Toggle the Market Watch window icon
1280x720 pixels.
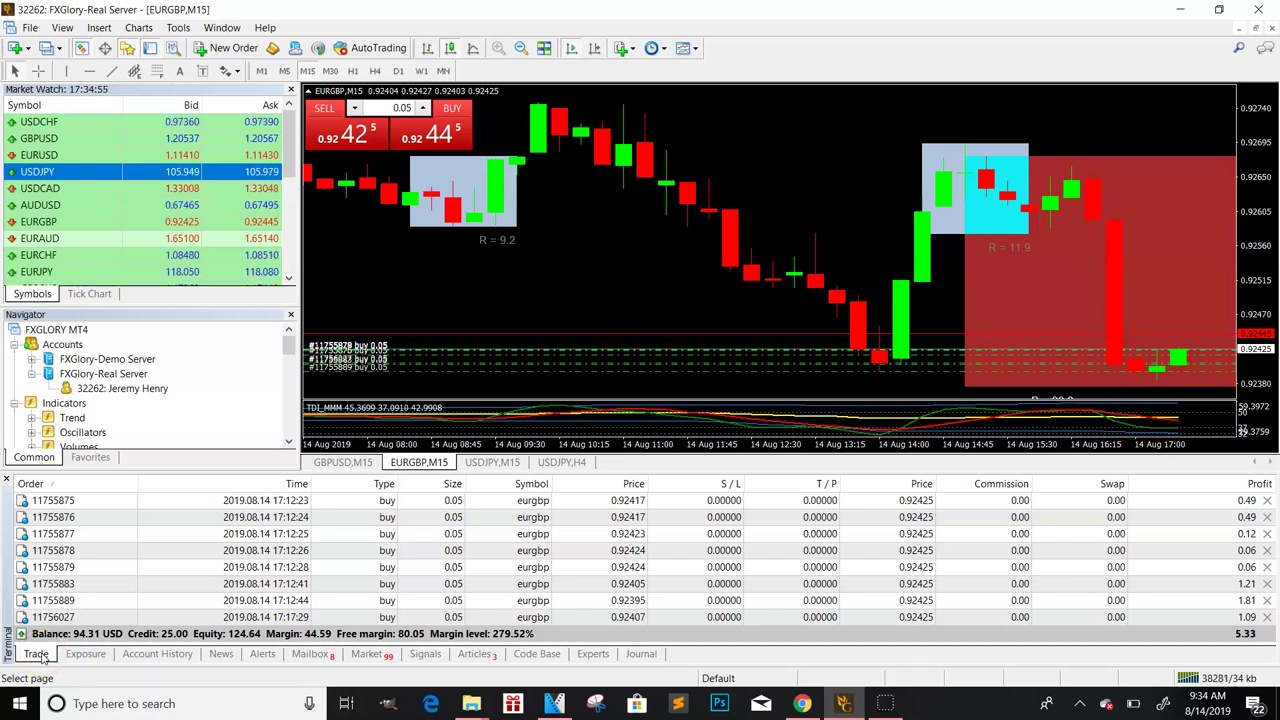coord(82,48)
